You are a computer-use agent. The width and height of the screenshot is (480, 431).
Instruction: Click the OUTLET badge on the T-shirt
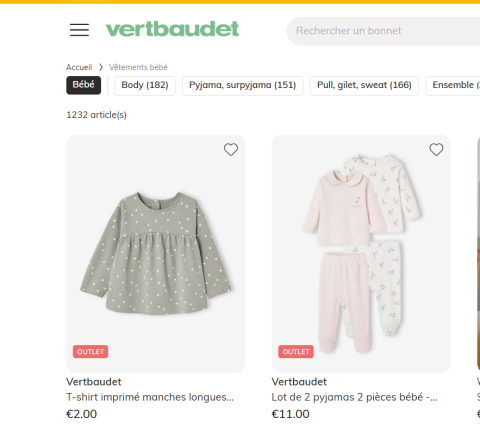coord(90,352)
